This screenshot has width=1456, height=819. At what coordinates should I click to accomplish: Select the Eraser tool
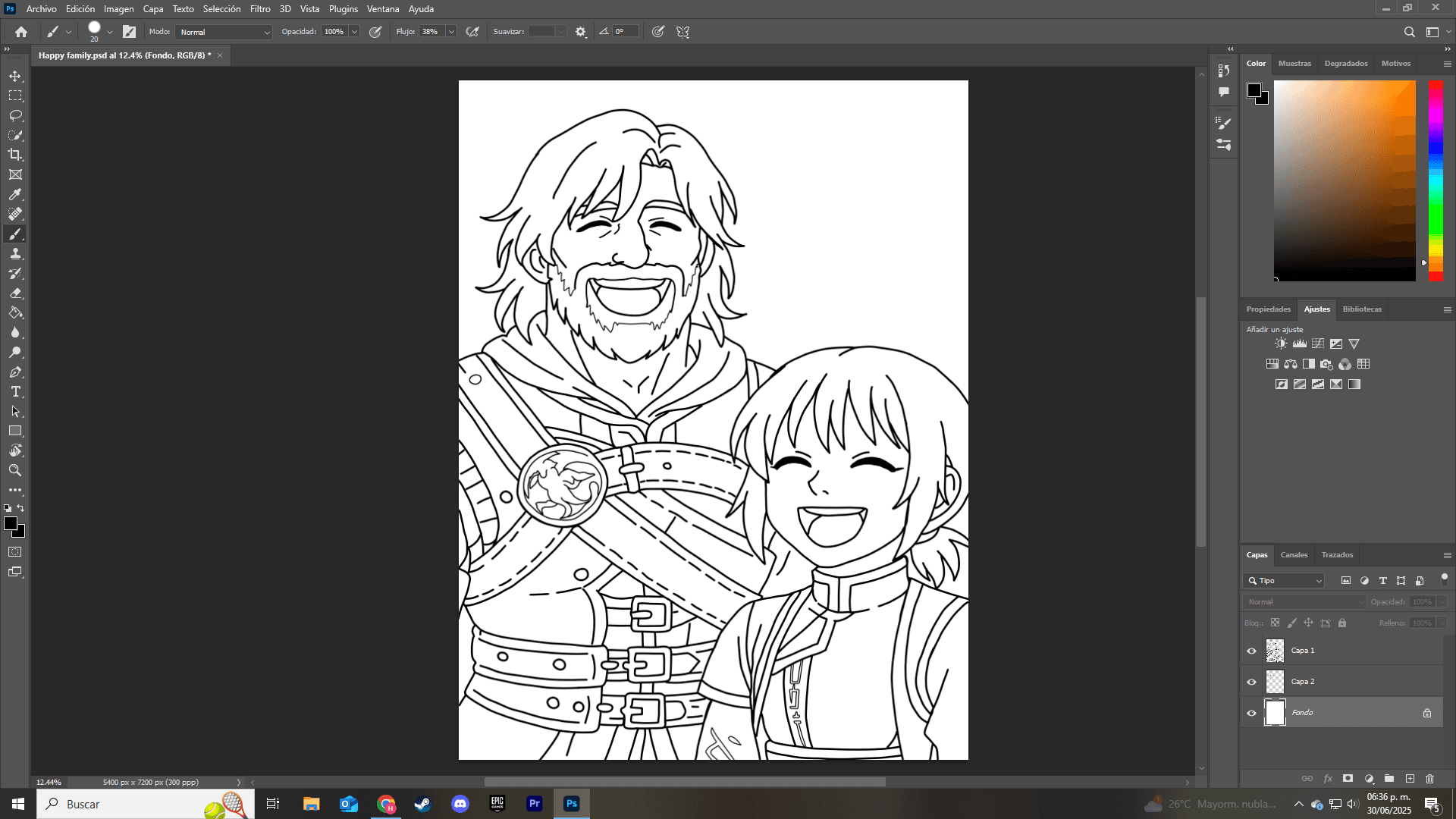pyautogui.click(x=15, y=293)
